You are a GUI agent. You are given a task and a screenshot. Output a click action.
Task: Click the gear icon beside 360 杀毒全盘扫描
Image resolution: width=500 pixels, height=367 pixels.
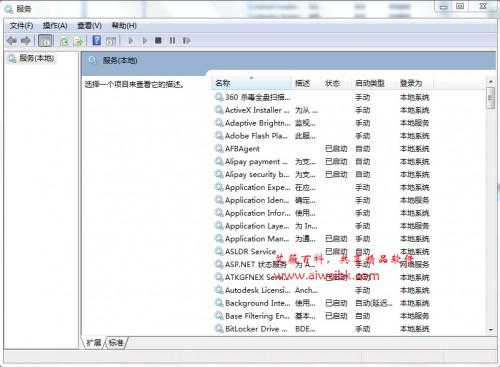point(219,97)
